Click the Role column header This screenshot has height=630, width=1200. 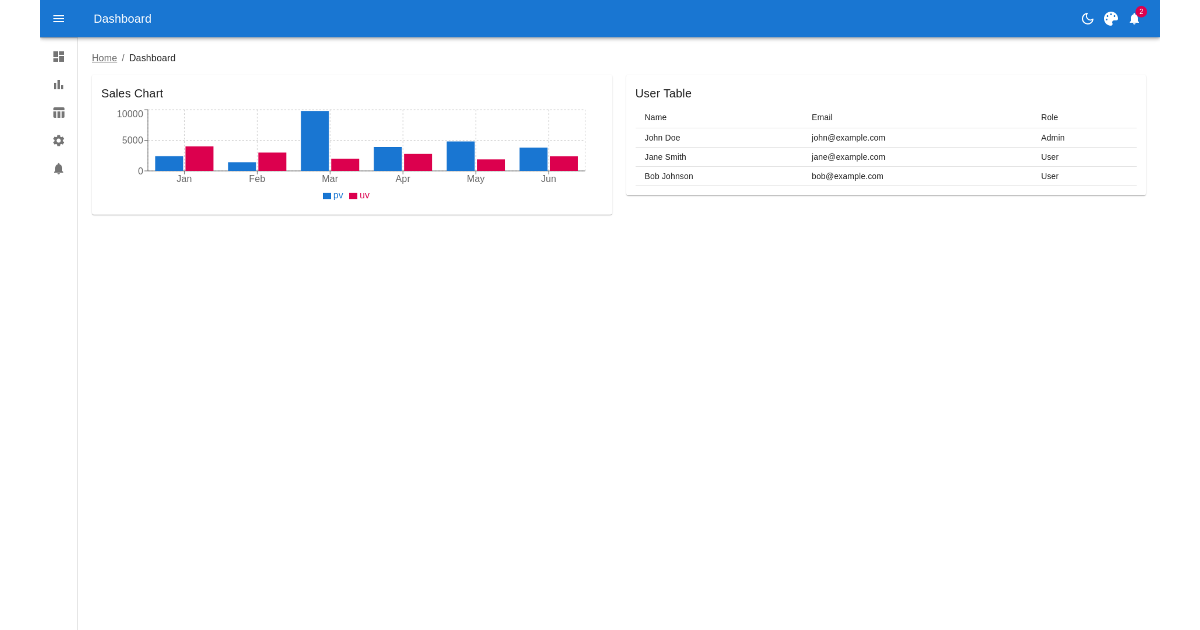tap(1049, 118)
